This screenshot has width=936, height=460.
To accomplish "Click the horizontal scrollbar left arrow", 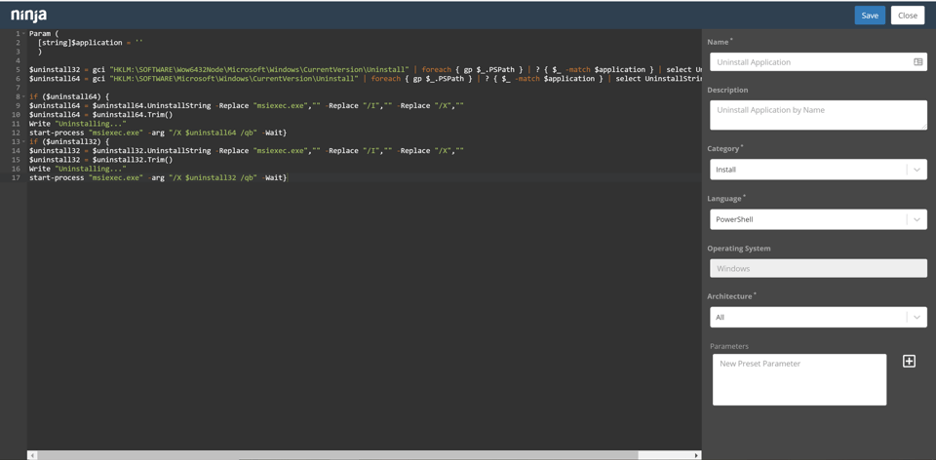I will coord(33,455).
